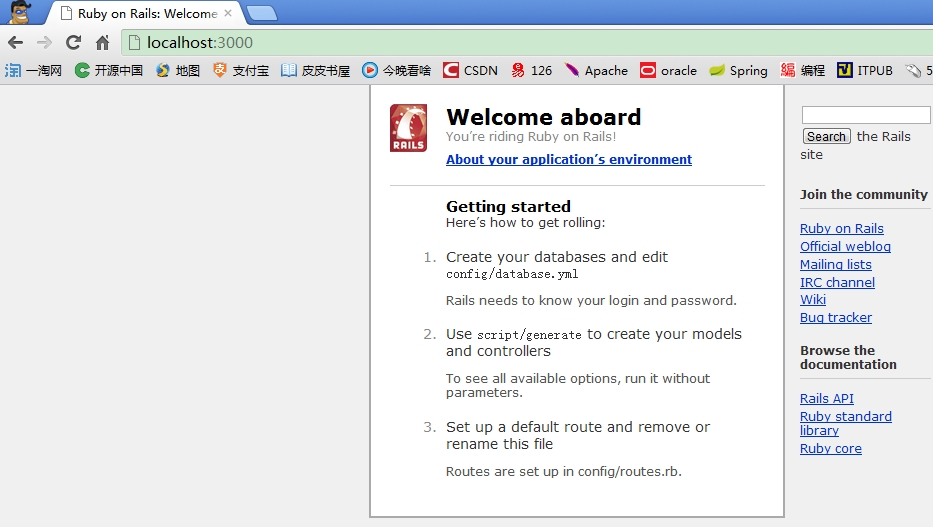Click 'Set up a default route' step text
Screen dimensions: 933x527
coord(578,435)
